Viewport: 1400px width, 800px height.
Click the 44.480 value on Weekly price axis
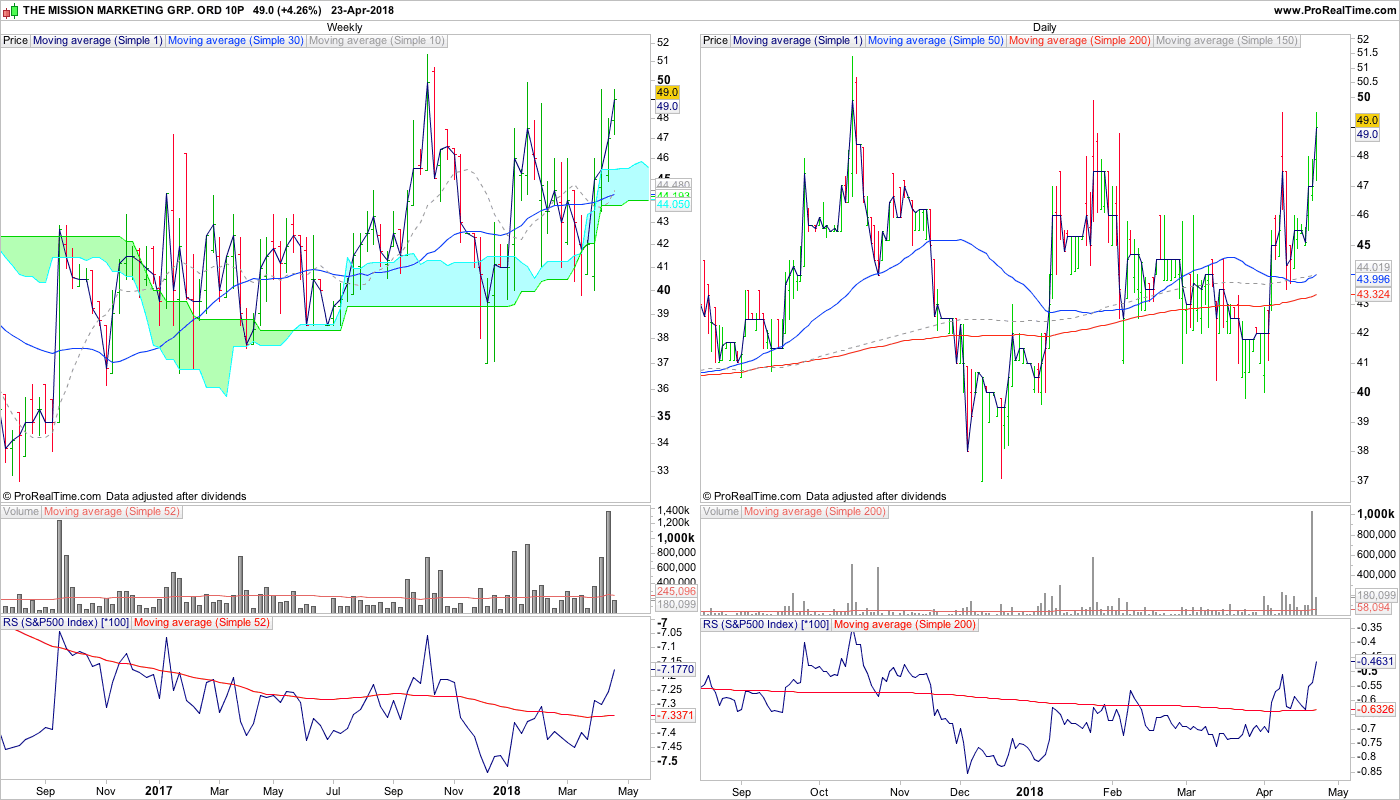coord(675,185)
